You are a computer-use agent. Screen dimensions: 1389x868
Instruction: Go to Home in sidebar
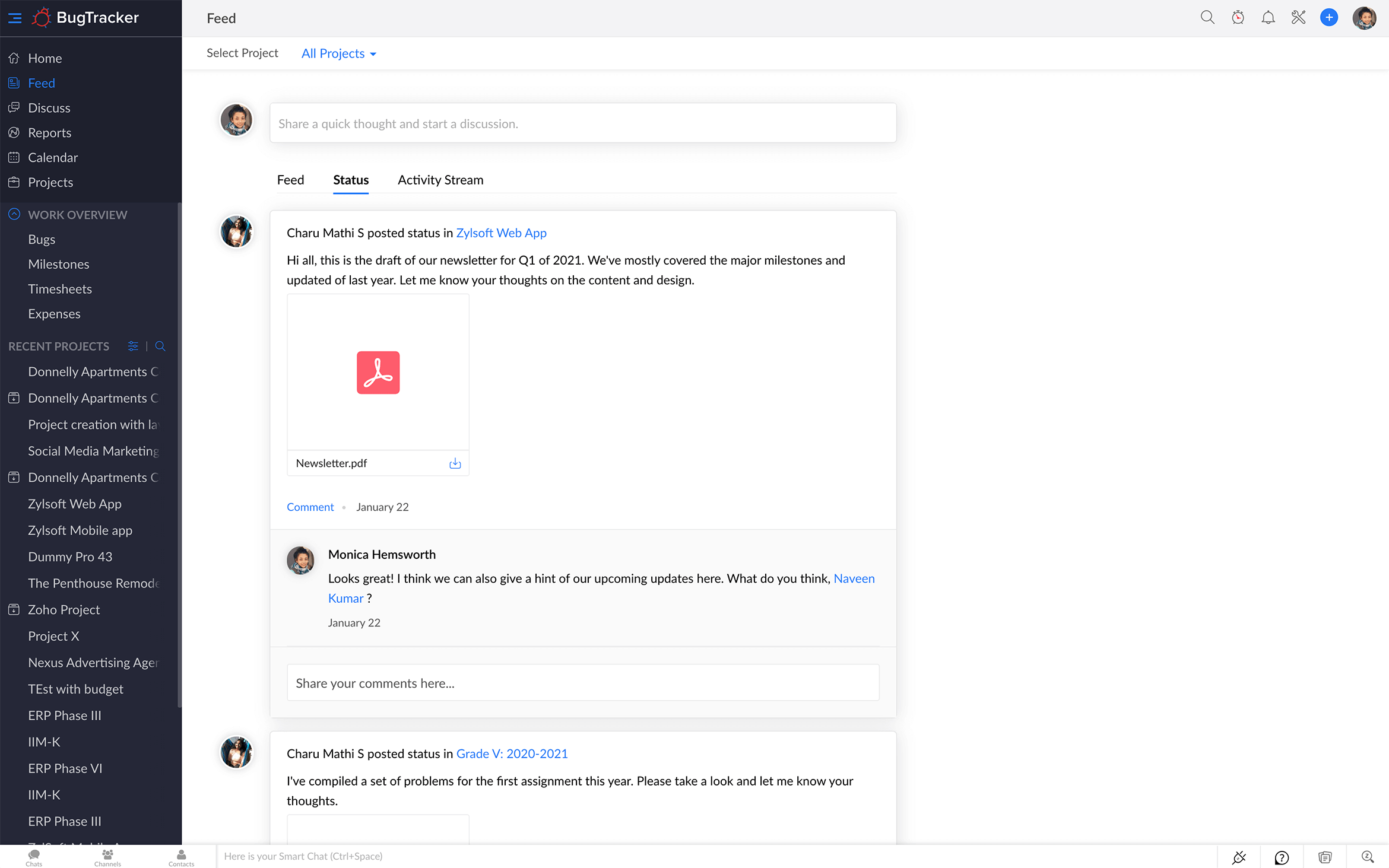tap(45, 58)
